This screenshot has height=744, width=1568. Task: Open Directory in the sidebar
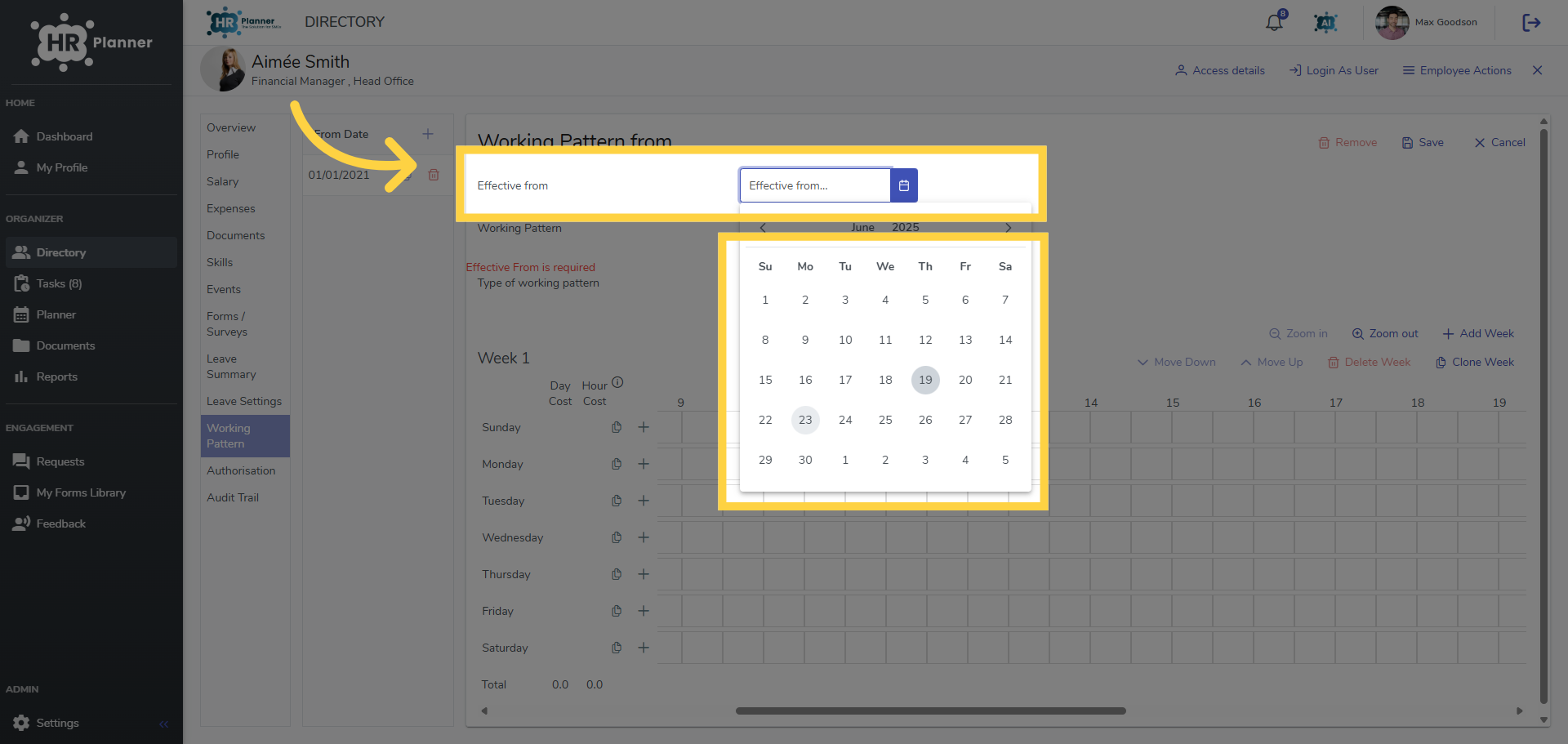[x=91, y=252]
